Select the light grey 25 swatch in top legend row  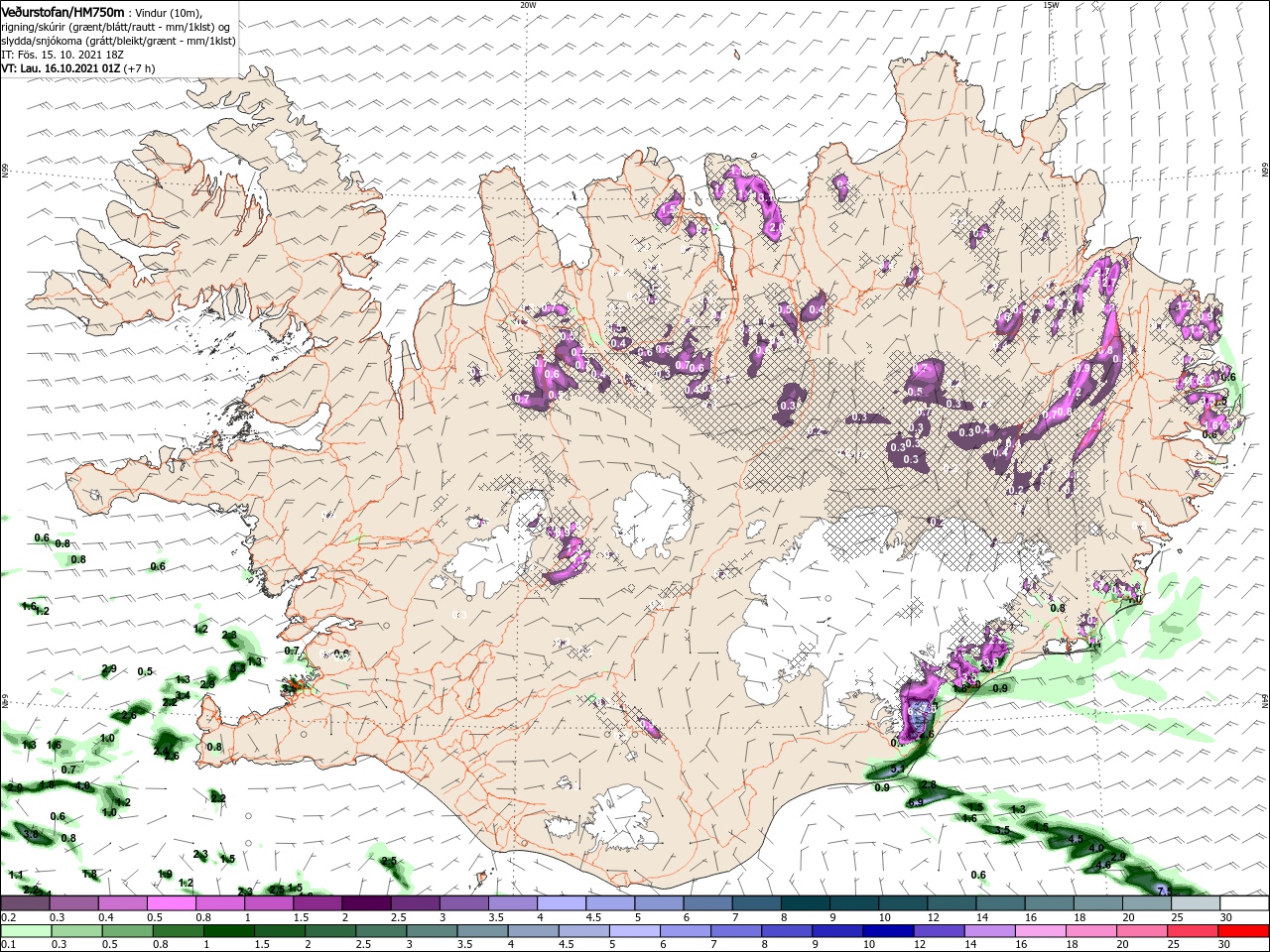coord(1195,902)
